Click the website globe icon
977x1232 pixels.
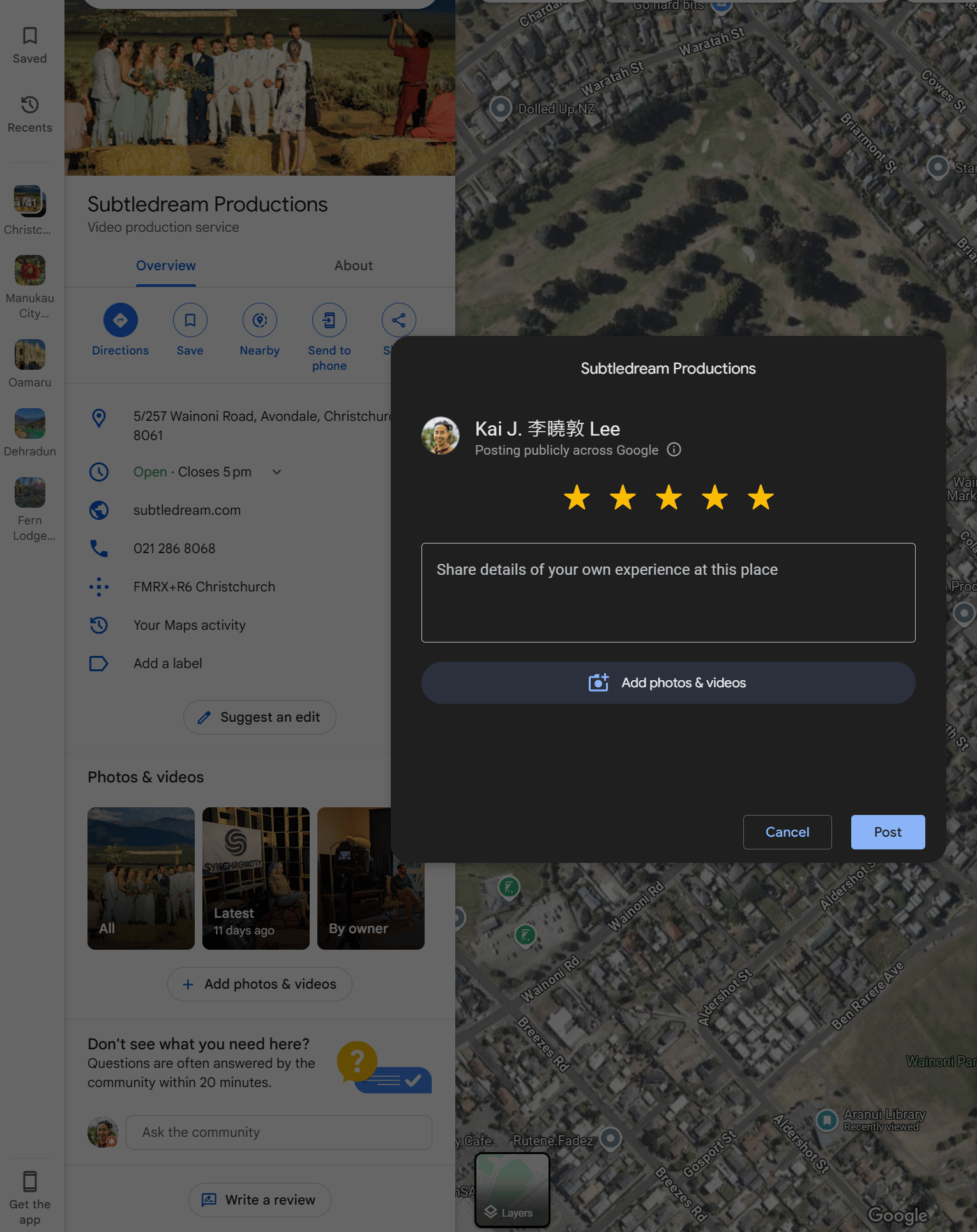click(99, 510)
